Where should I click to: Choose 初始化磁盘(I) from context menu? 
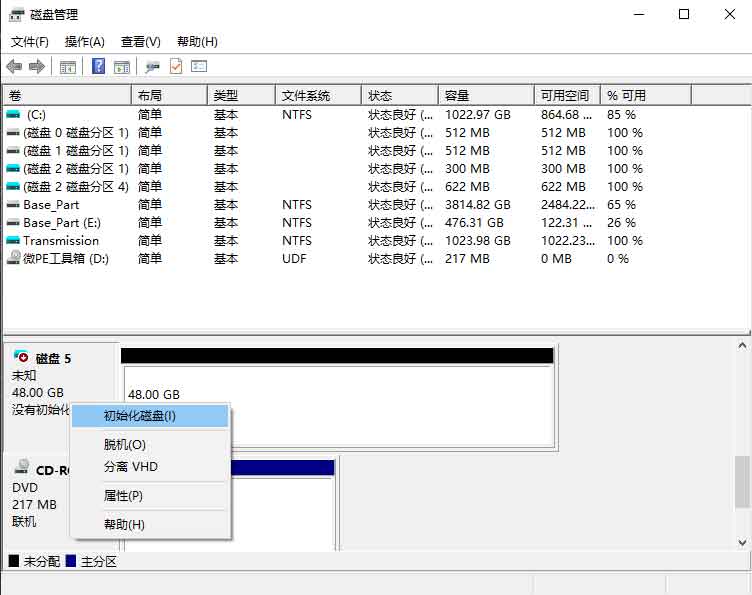(150, 416)
